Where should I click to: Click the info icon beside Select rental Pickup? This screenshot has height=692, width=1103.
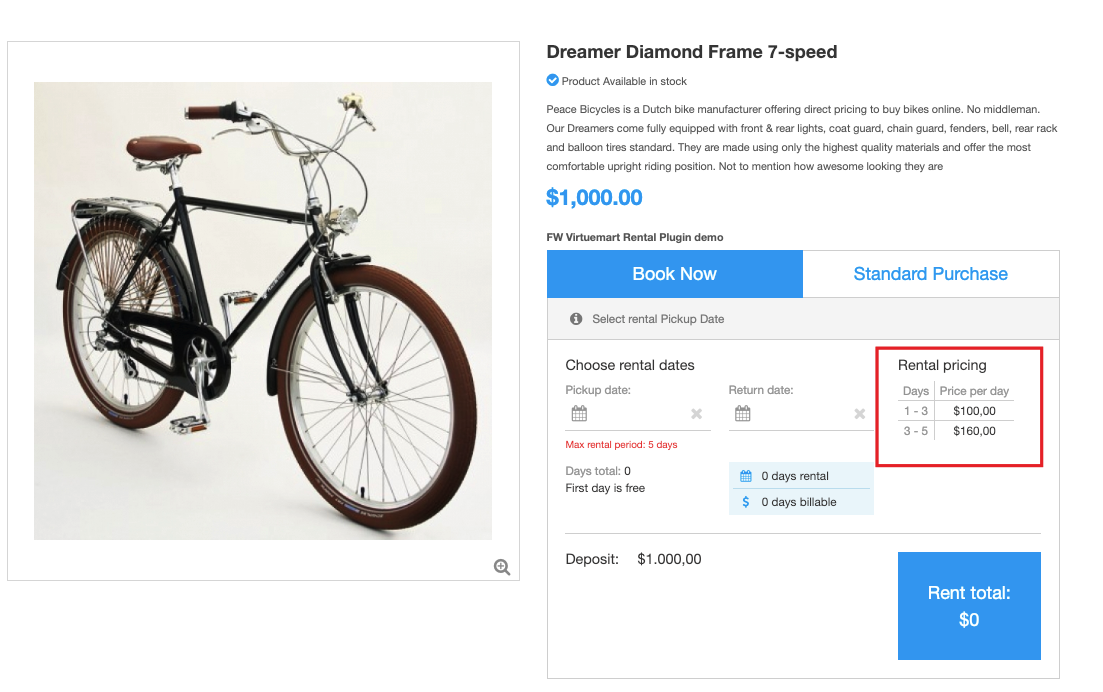point(576,319)
